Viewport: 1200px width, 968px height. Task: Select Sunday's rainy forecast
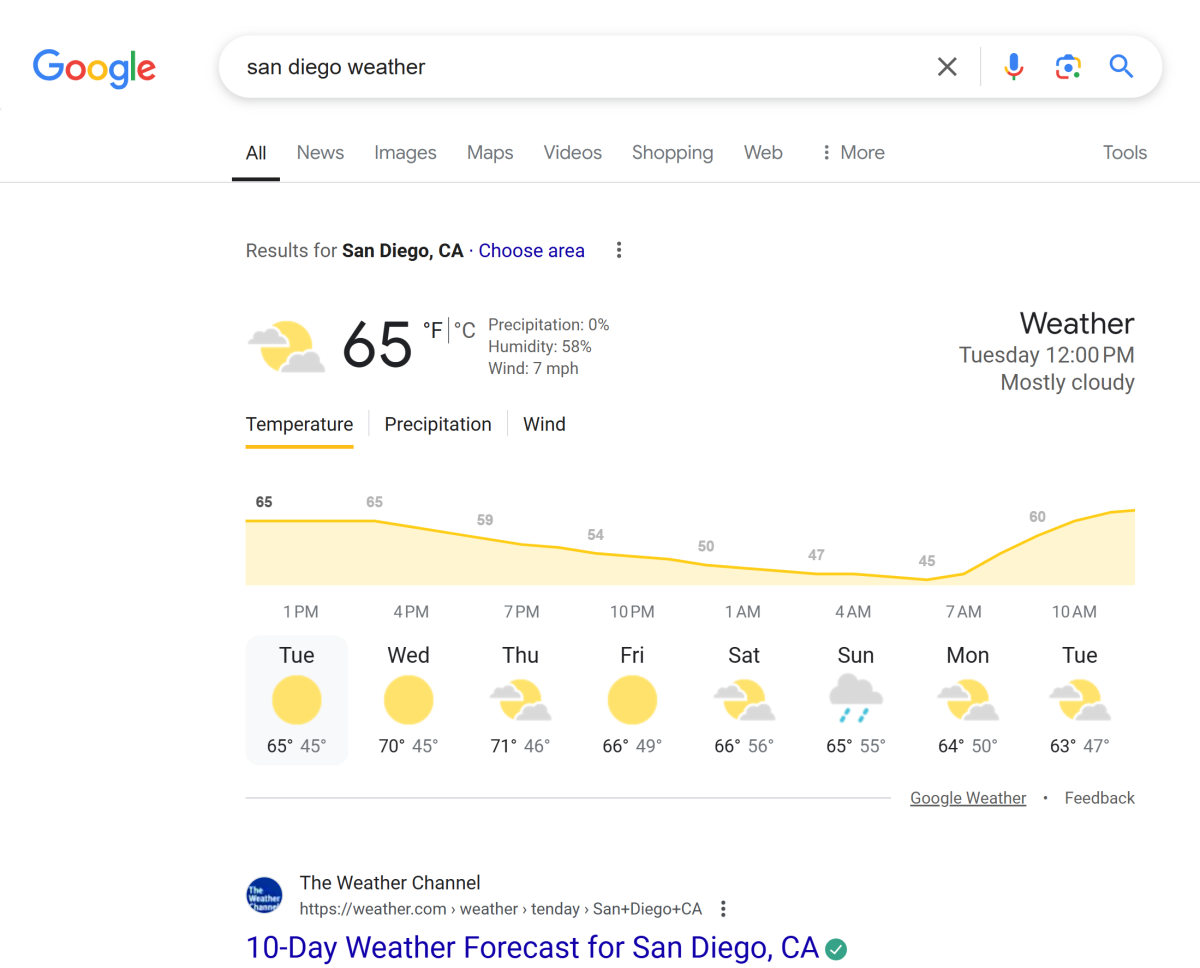click(856, 700)
